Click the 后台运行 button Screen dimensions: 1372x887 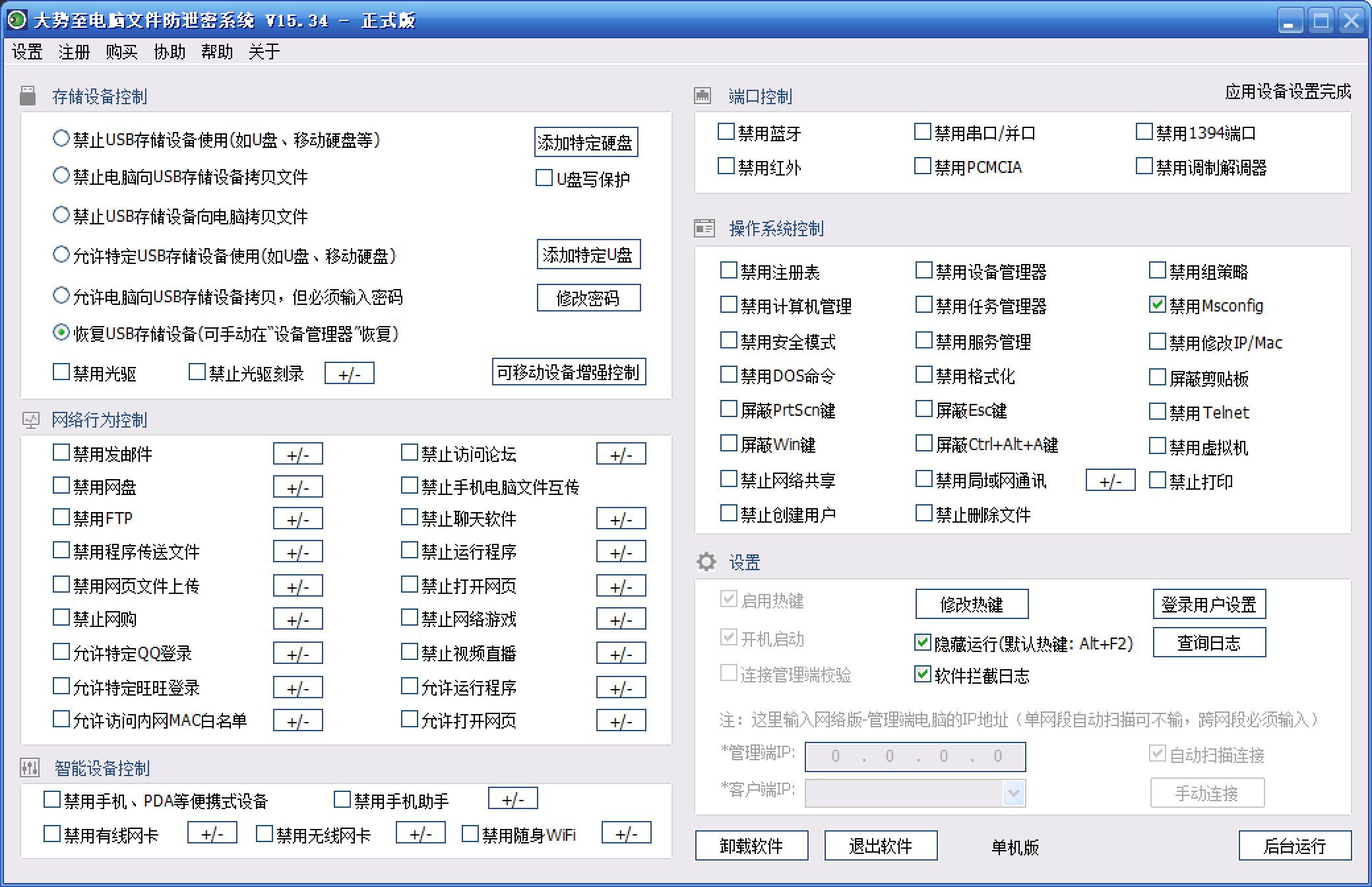(x=1294, y=845)
